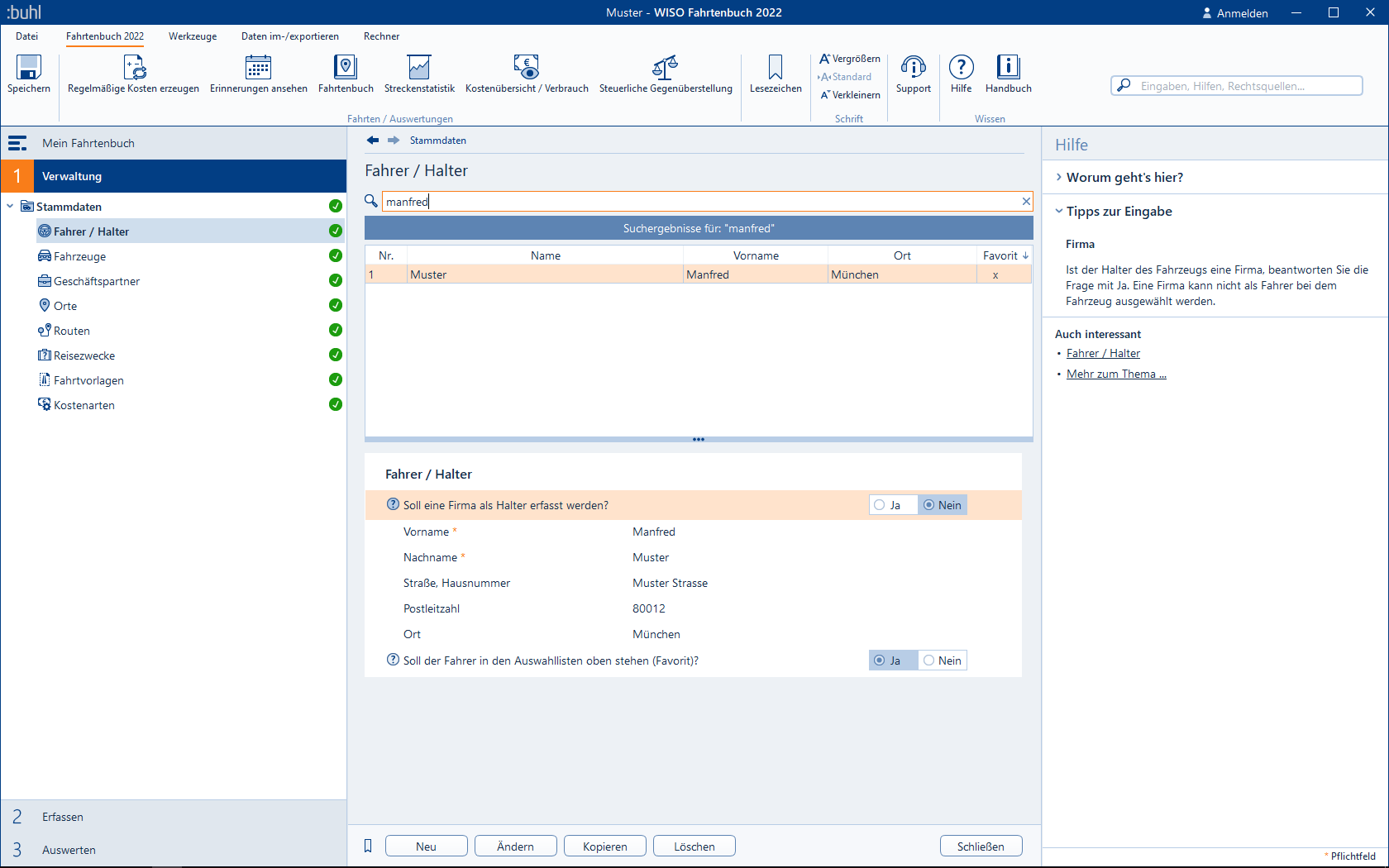The image size is (1389, 868).
Task: Open help for Favorit question
Action: [394, 660]
